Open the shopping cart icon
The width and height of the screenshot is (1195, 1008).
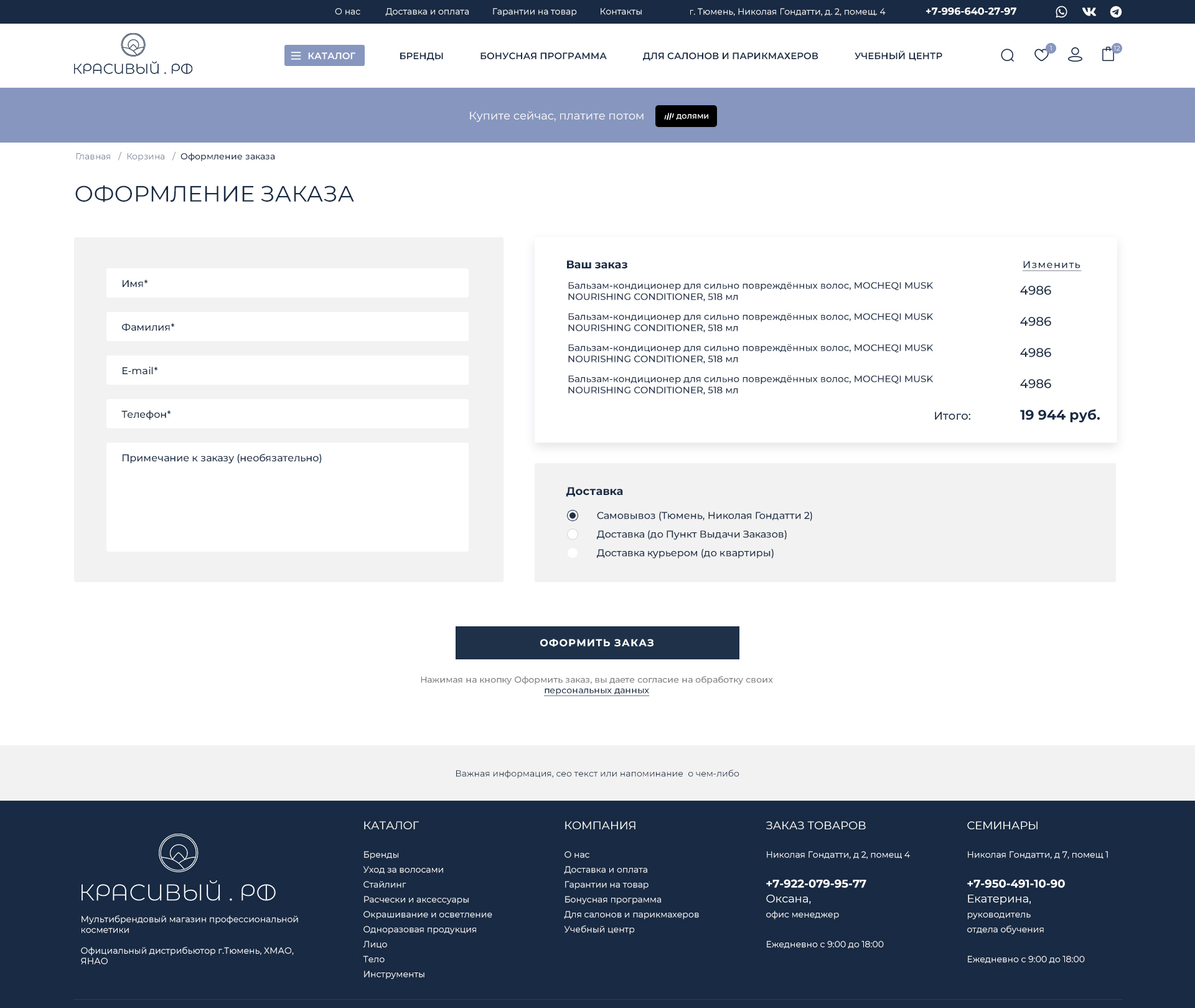click(x=1108, y=55)
